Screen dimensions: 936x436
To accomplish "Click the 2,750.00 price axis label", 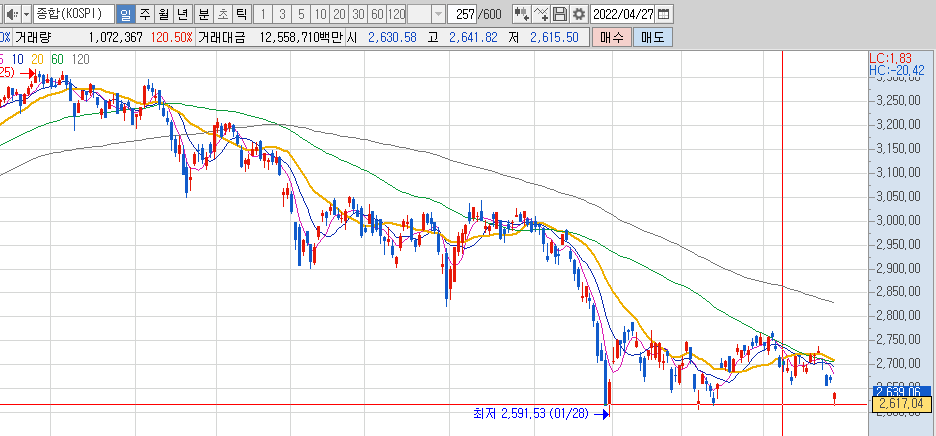I will point(898,340).
